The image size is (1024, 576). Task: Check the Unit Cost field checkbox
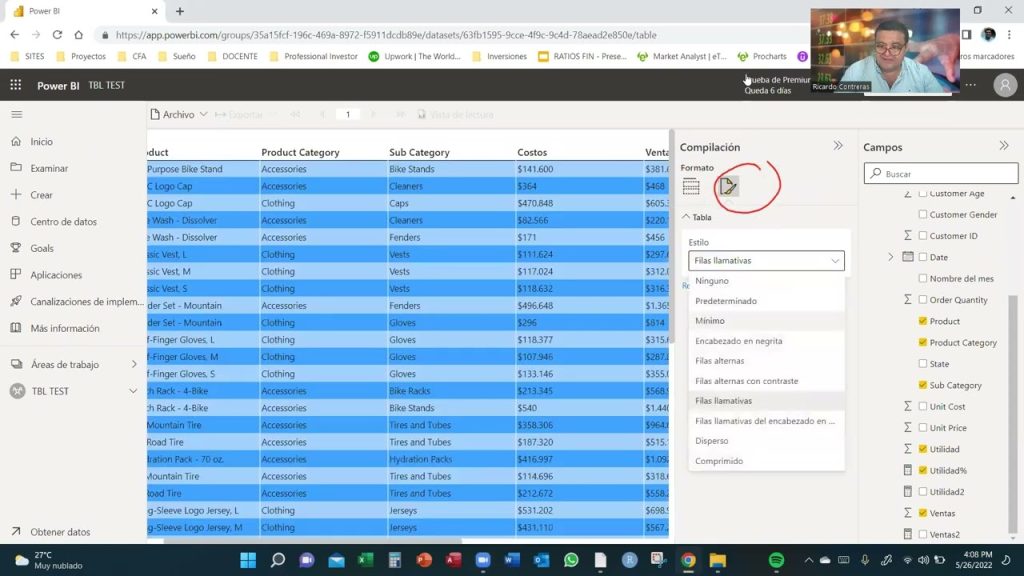pyautogui.click(x=923, y=406)
